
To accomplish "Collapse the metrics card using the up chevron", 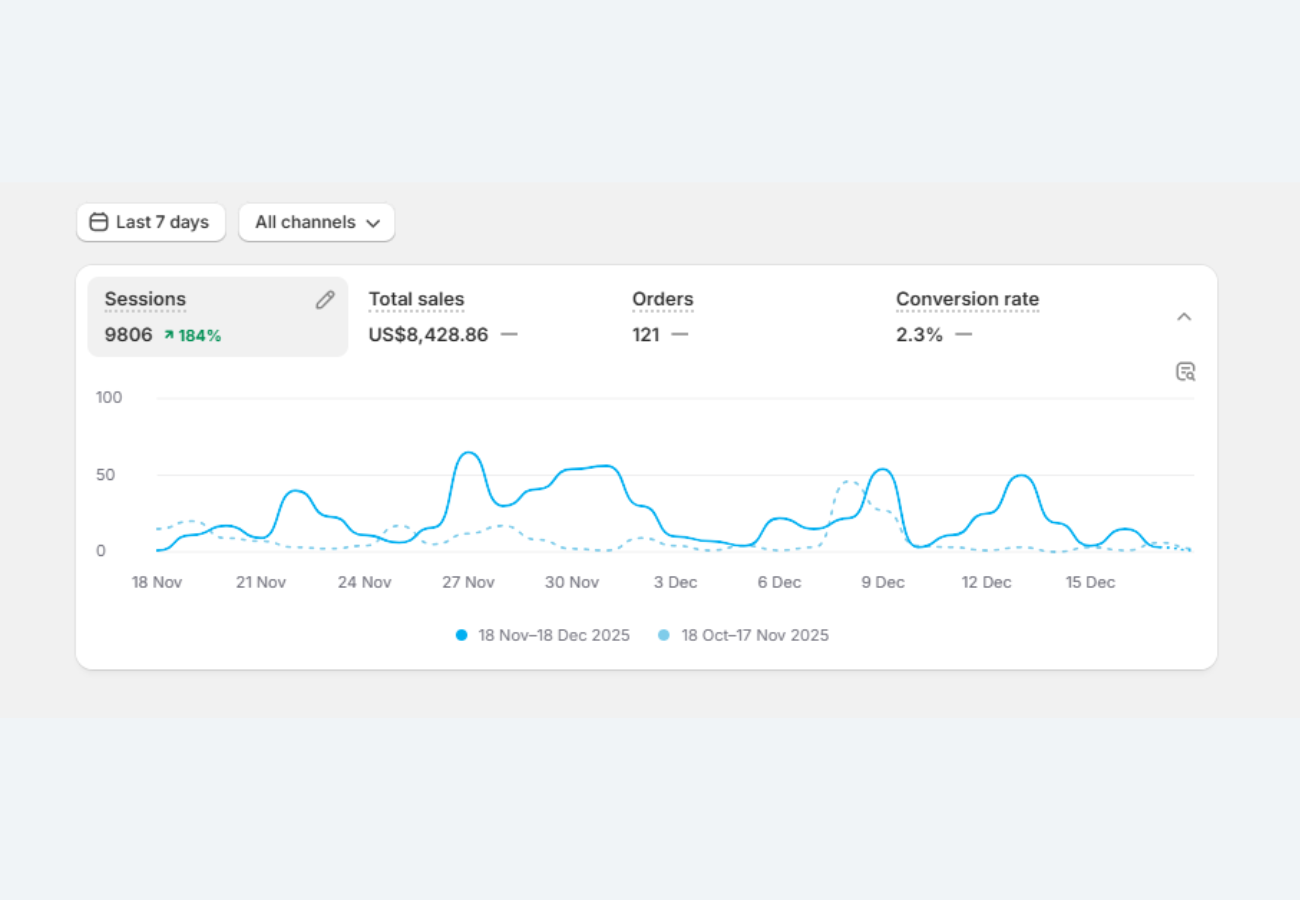I will pyautogui.click(x=1184, y=317).
